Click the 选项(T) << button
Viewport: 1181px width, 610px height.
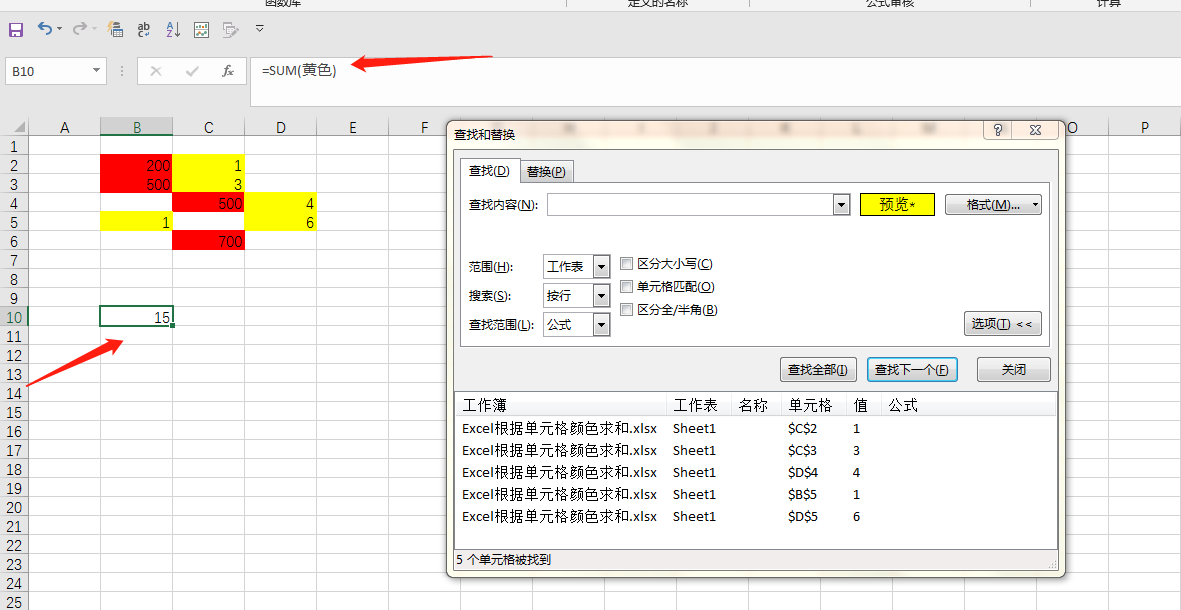coord(1002,324)
